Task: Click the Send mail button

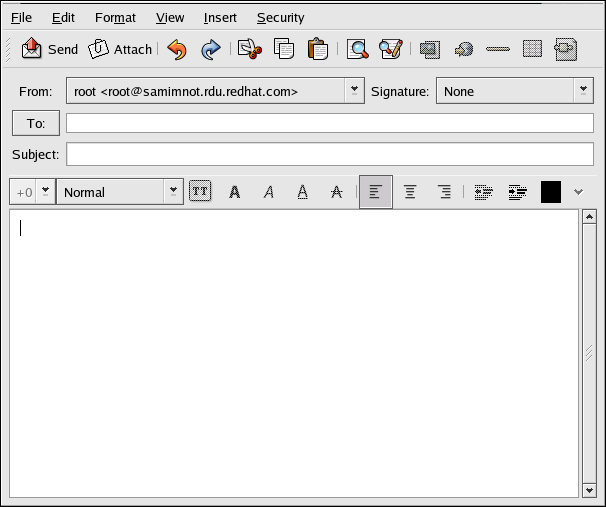Action: [49, 49]
